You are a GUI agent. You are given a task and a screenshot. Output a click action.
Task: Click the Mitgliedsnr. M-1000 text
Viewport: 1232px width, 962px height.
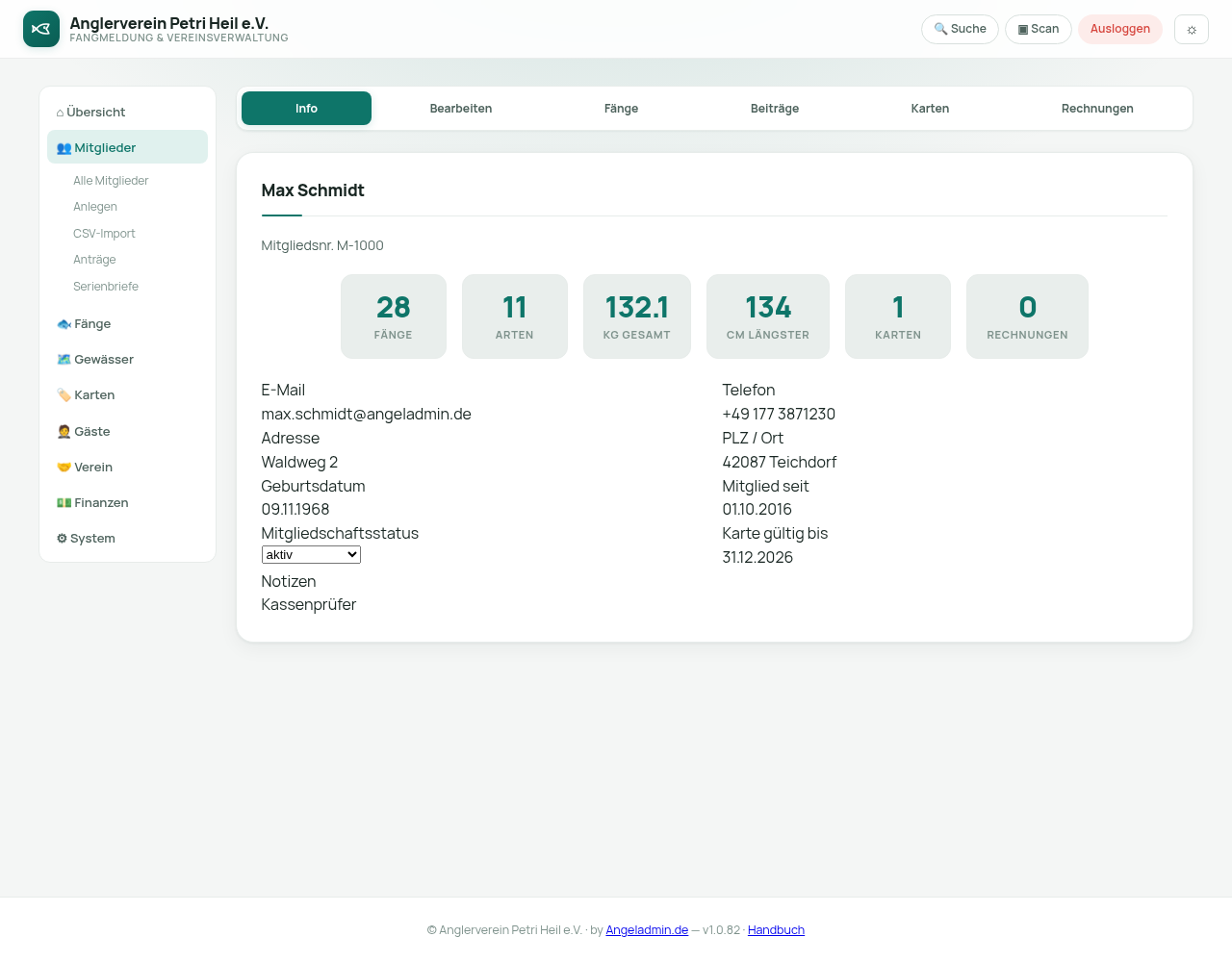click(x=322, y=246)
